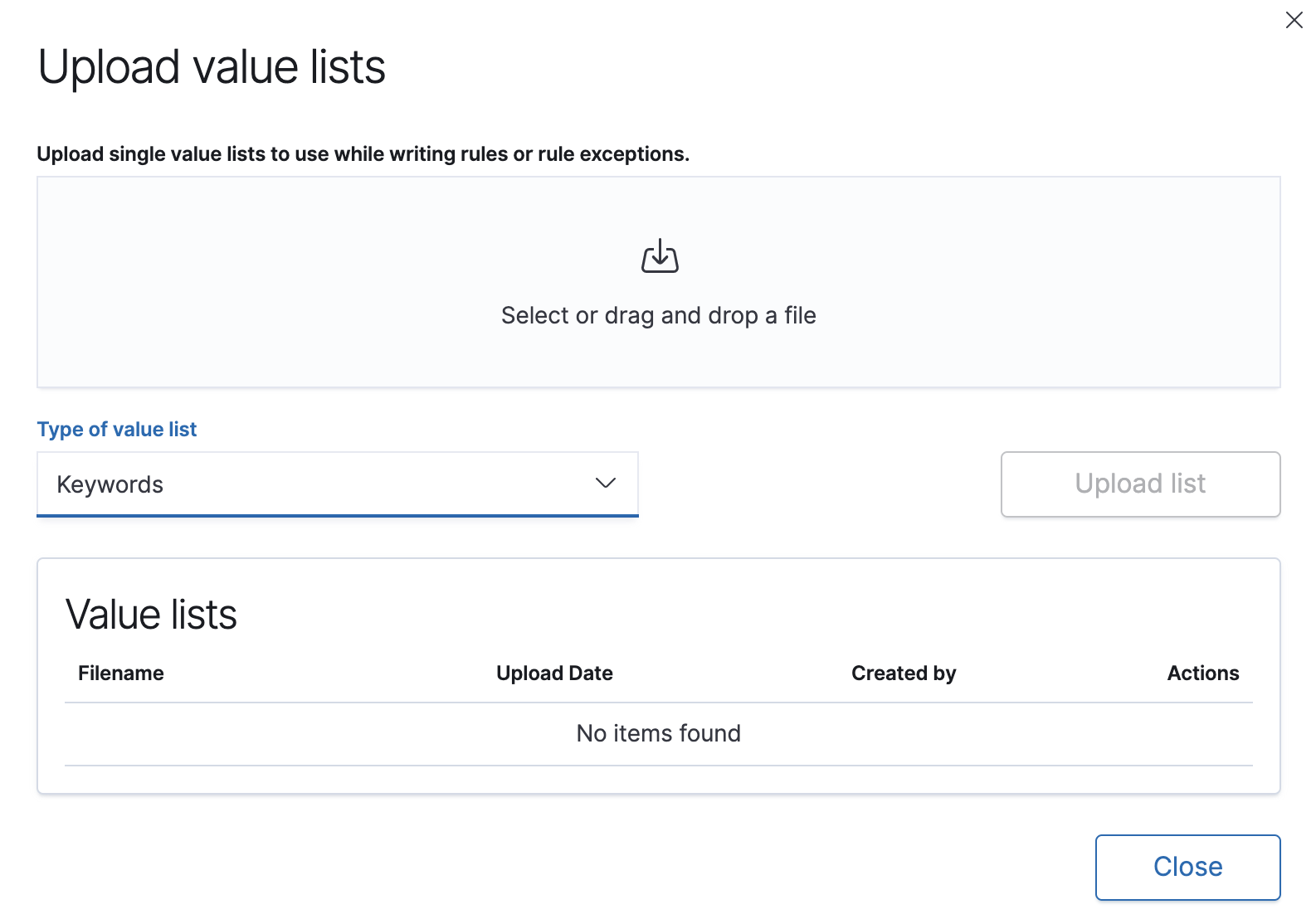
Task: Click the word "Keywords" in the selector
Action: pos(110,485)
